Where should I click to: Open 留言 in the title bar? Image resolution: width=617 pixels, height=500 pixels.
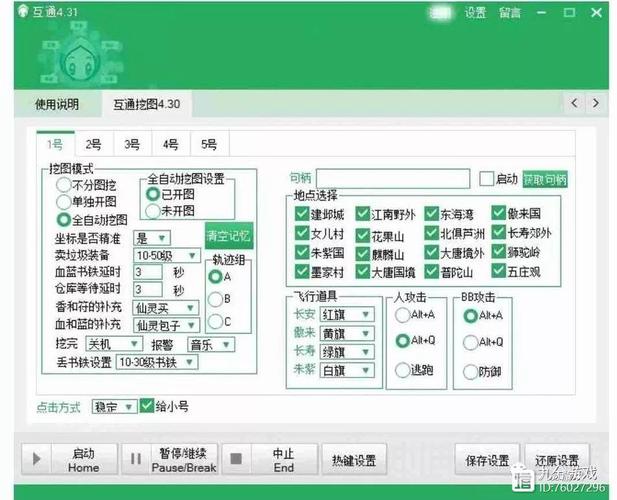point(510,13)
